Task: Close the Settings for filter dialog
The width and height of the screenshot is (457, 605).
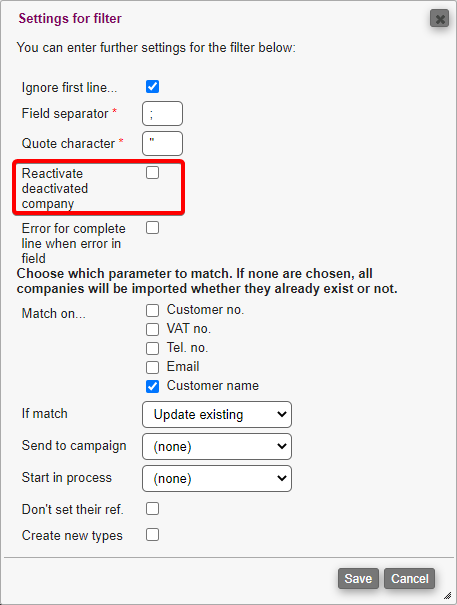Action: pyautogui.click(x=439, y=19)
